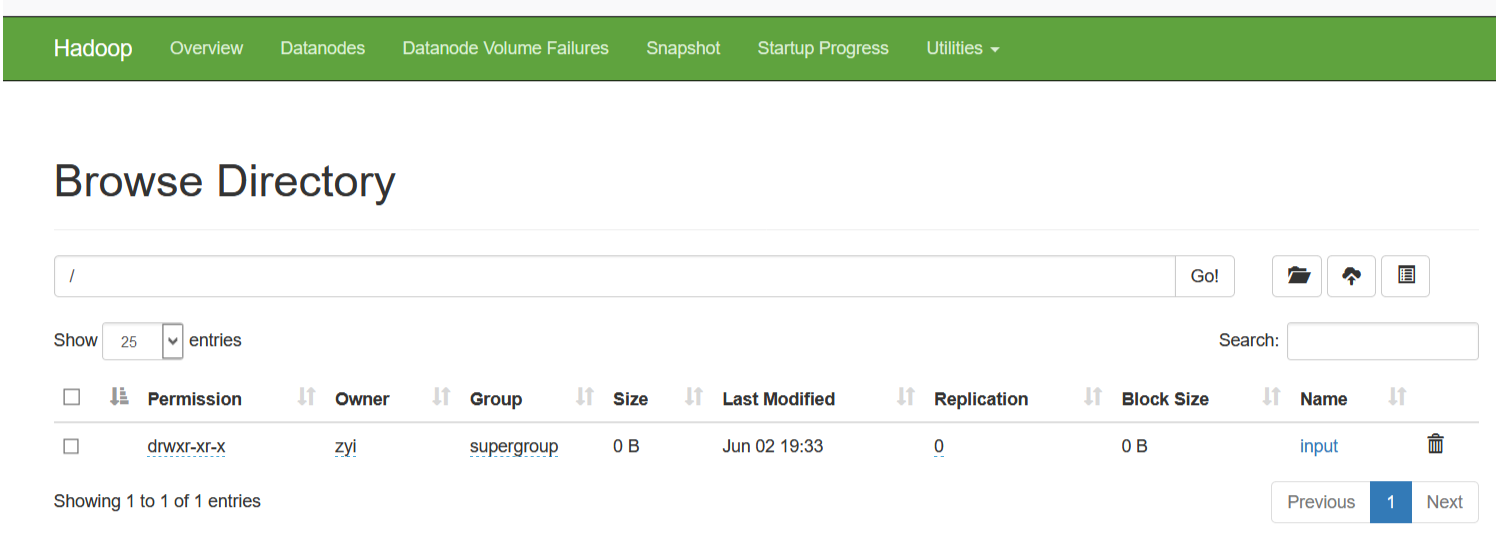Open the input directory link

(1318, 446)
